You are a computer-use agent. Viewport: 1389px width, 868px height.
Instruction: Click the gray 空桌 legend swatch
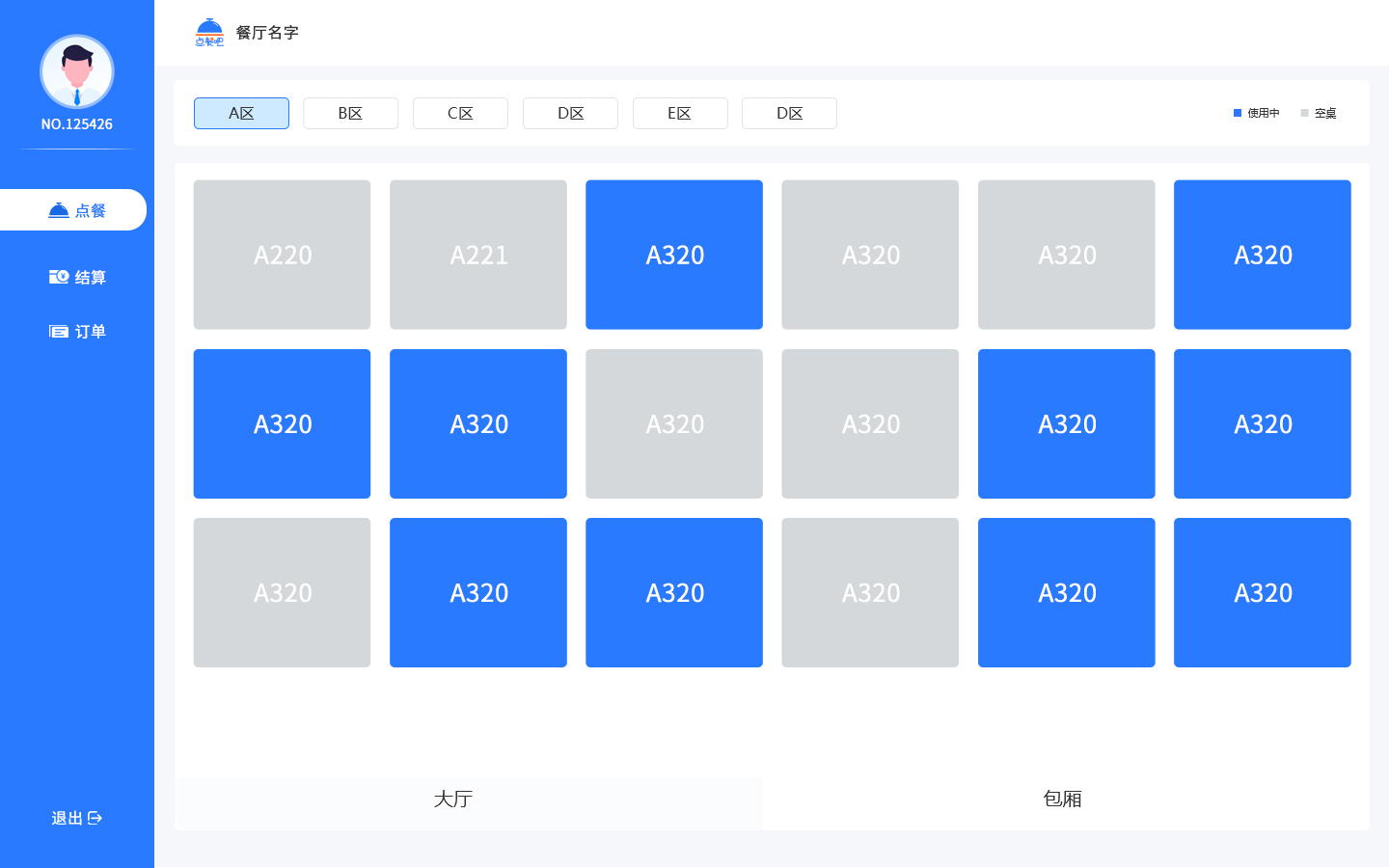tap(1304, 113)
